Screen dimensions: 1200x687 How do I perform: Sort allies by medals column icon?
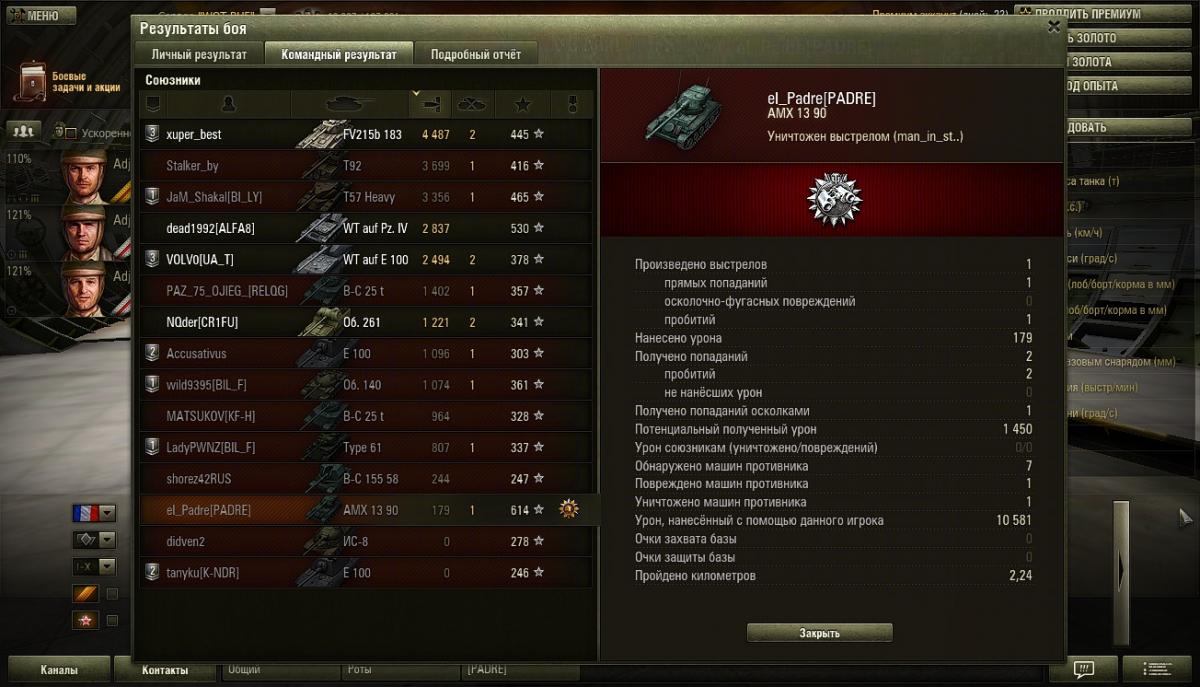(x=573, y=103)
